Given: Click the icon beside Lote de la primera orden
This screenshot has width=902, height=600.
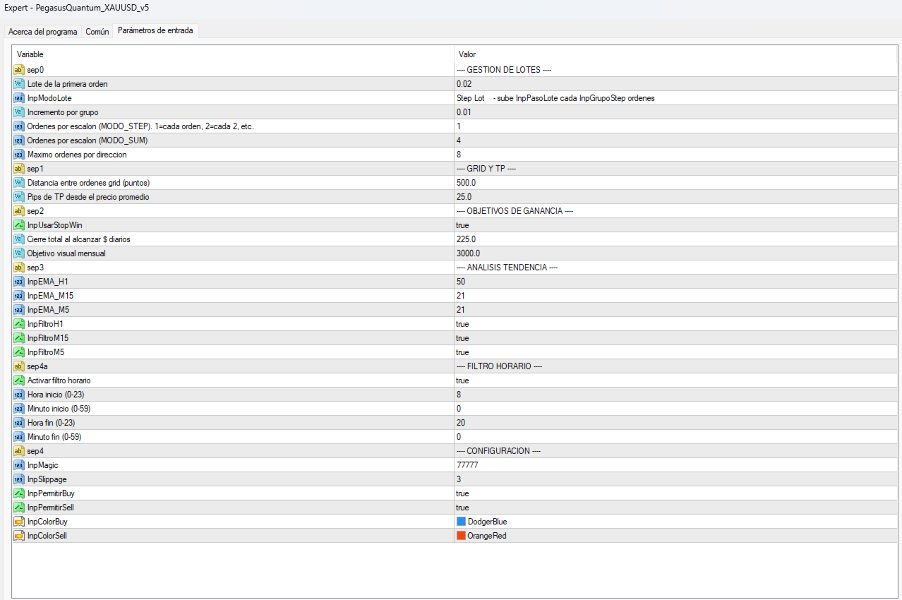Looking at the screenshot, I should coord(19,84).
